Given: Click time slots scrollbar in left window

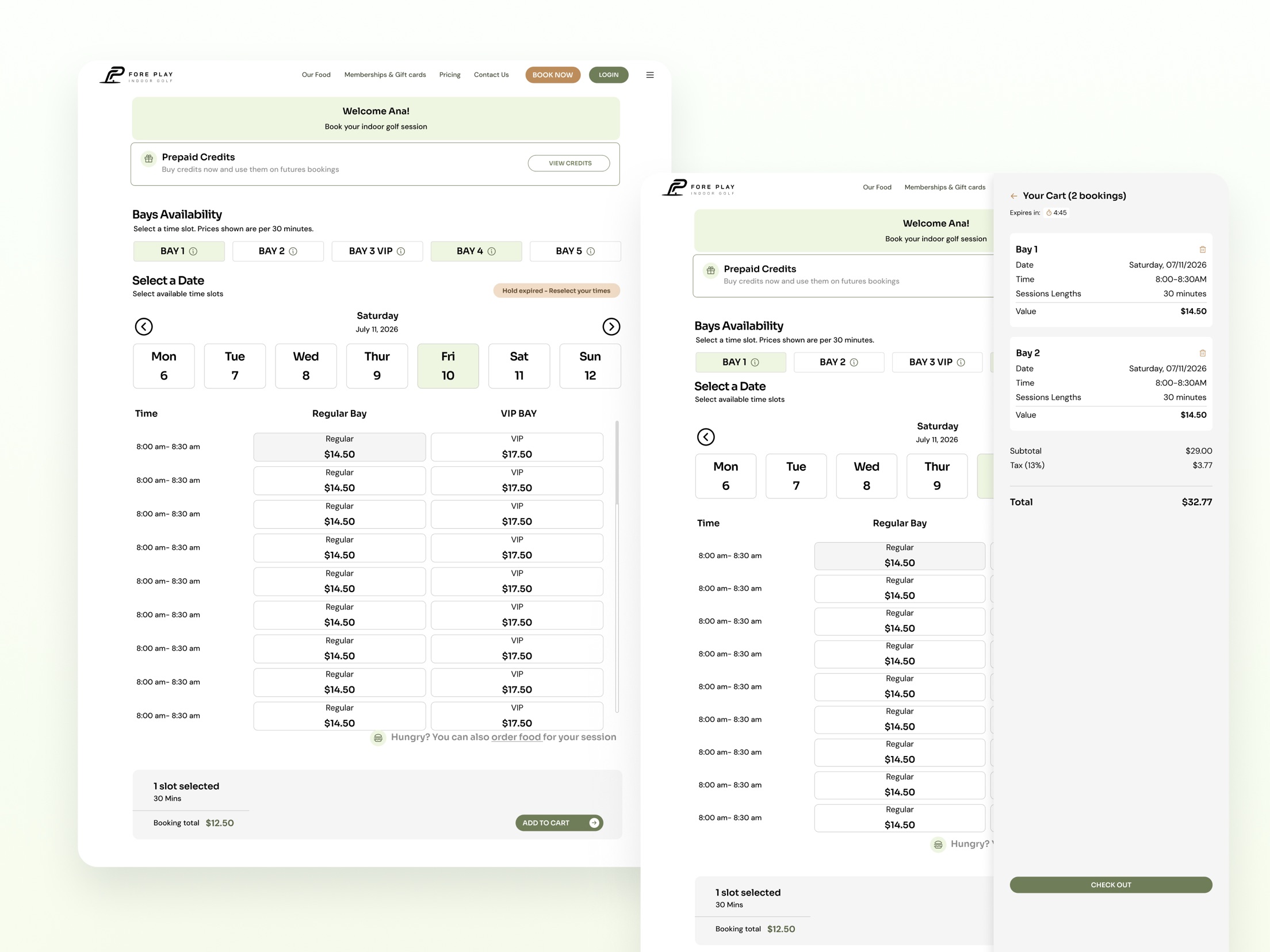Looking at the screenshot, I should tap(617, 463).
